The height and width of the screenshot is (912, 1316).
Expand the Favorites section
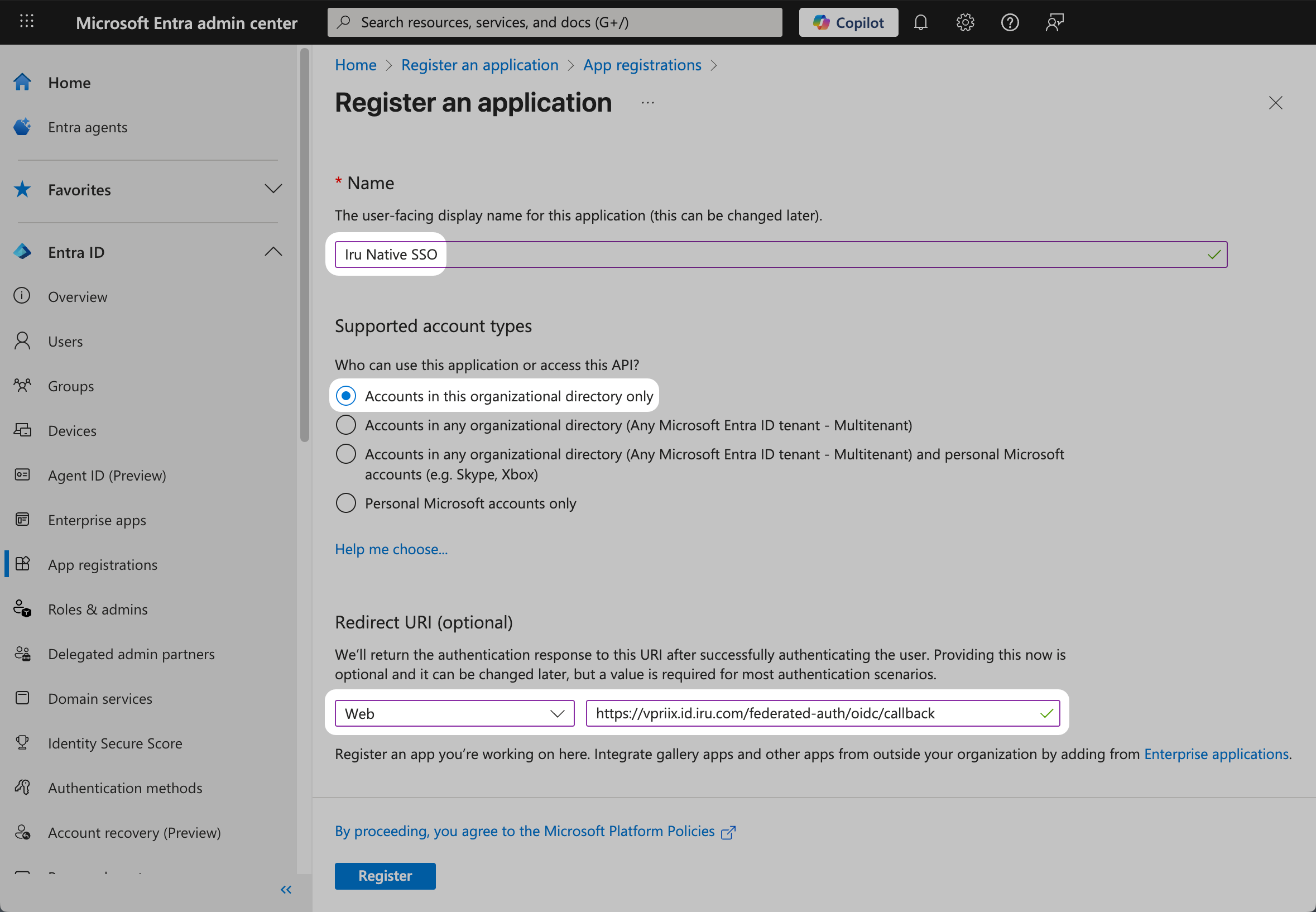point(273,189)
